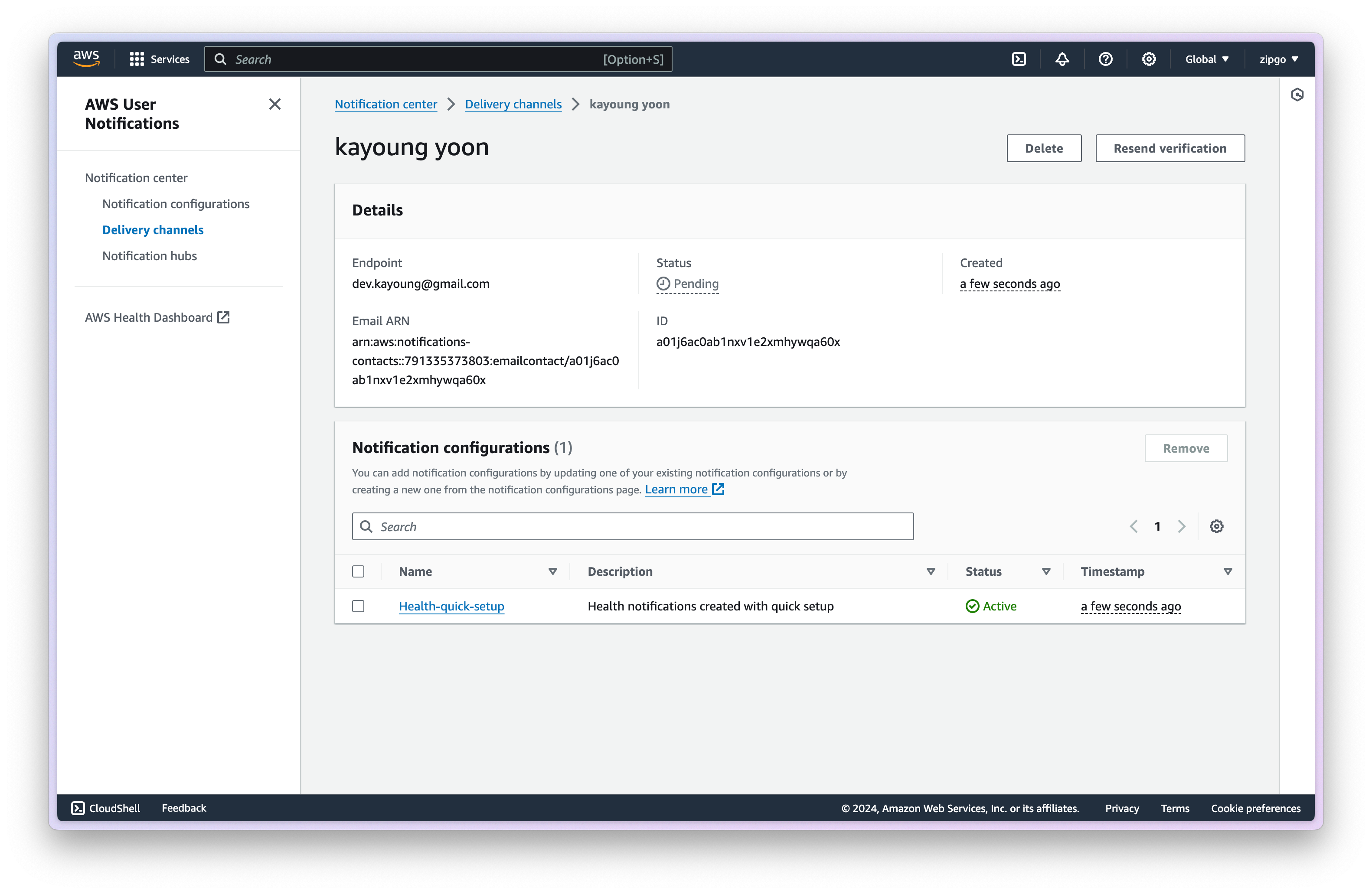The width and height of the screenshot is (1372, 894).
Task: Open table preferences gear icon
Action: (1216, 526)
